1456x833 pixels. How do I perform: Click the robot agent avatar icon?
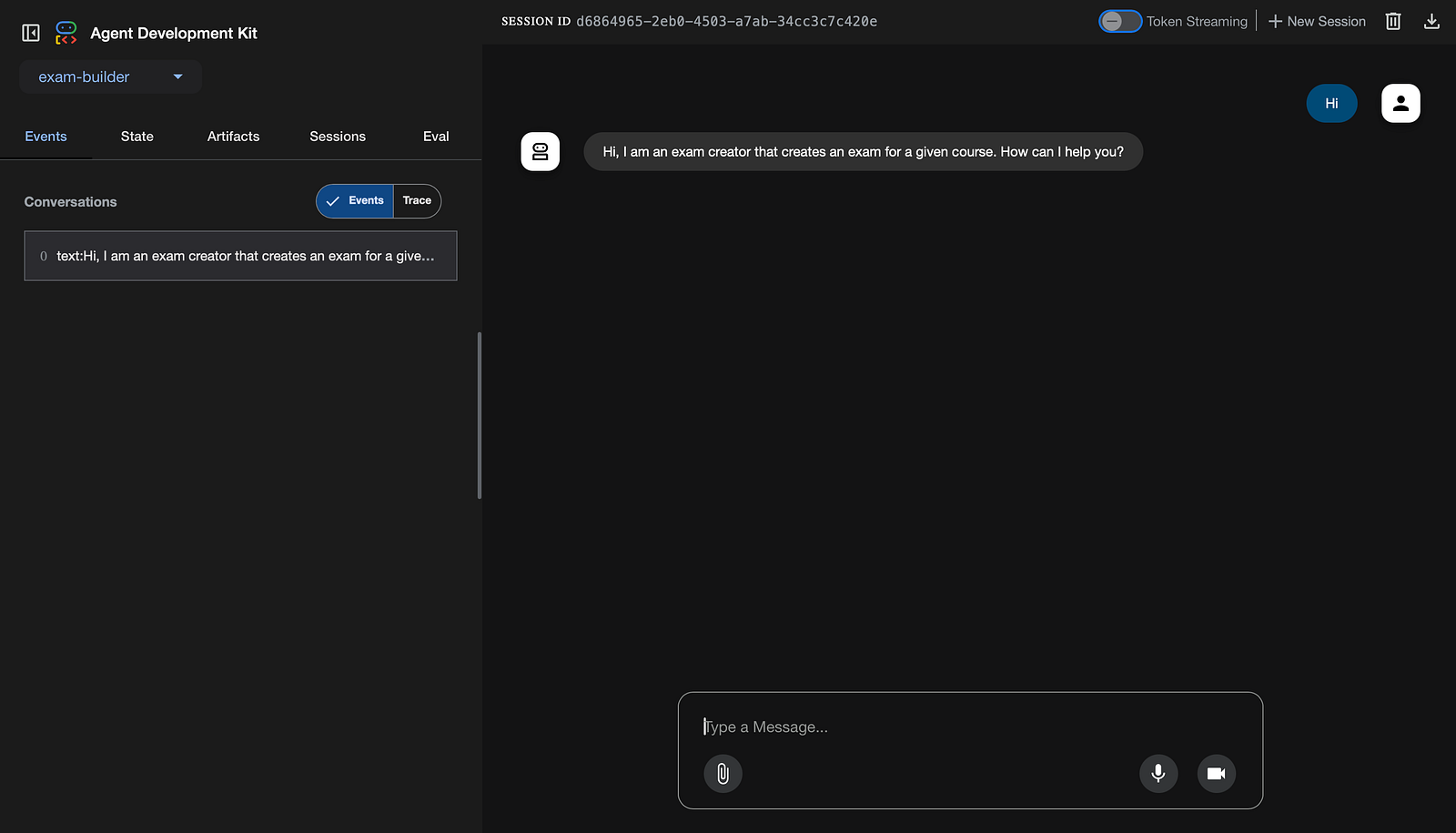pyautogui.click(x=540, y=152)
